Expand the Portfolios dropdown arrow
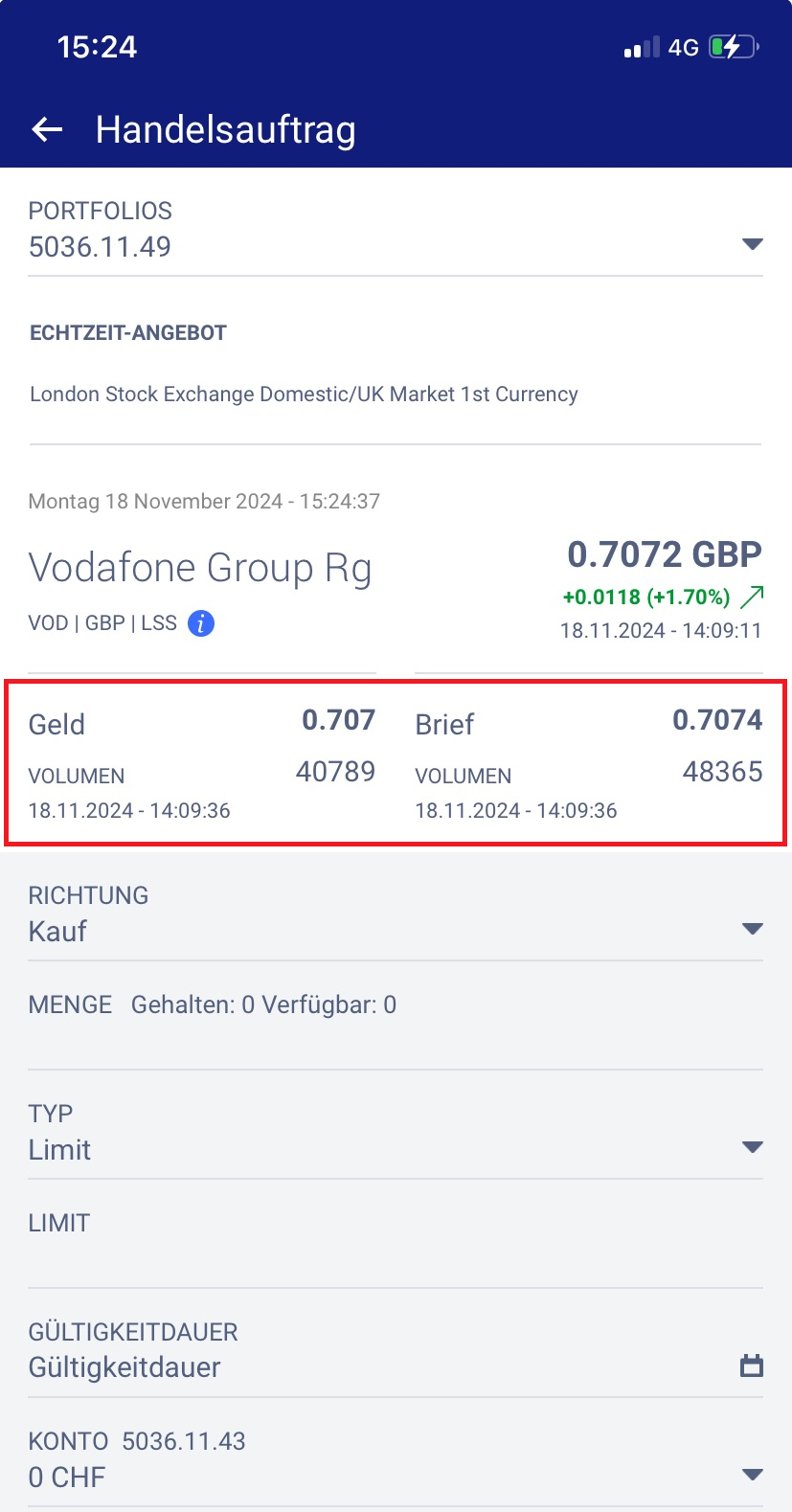 pos(752,245)
